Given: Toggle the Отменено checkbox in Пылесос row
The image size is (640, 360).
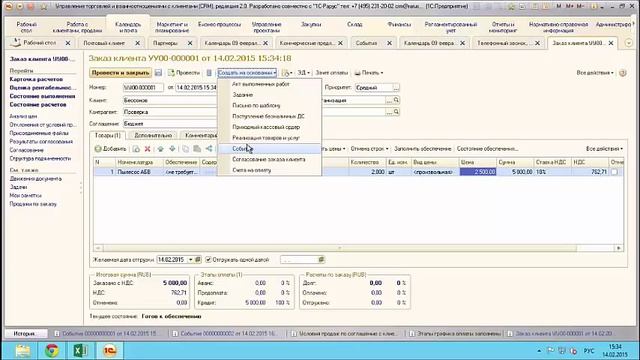Looking at the screenshot, I should 614,172.
